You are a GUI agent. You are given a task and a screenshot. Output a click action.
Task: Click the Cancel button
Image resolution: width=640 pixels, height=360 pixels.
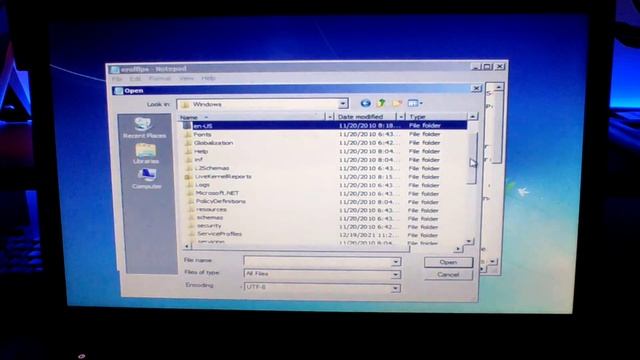pos(448,275)
